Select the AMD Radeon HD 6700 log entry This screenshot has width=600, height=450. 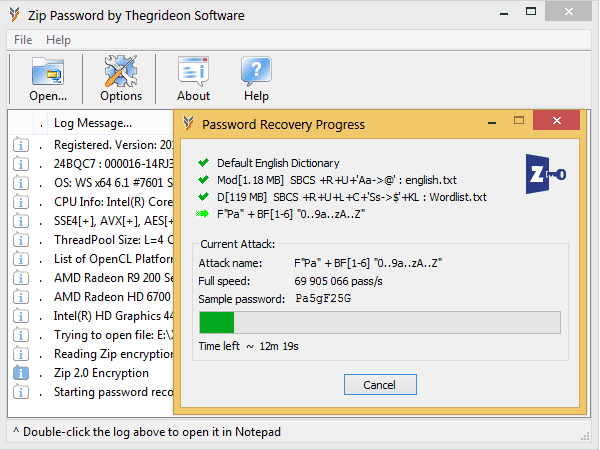pyautogui.click(x=112, y=297)
